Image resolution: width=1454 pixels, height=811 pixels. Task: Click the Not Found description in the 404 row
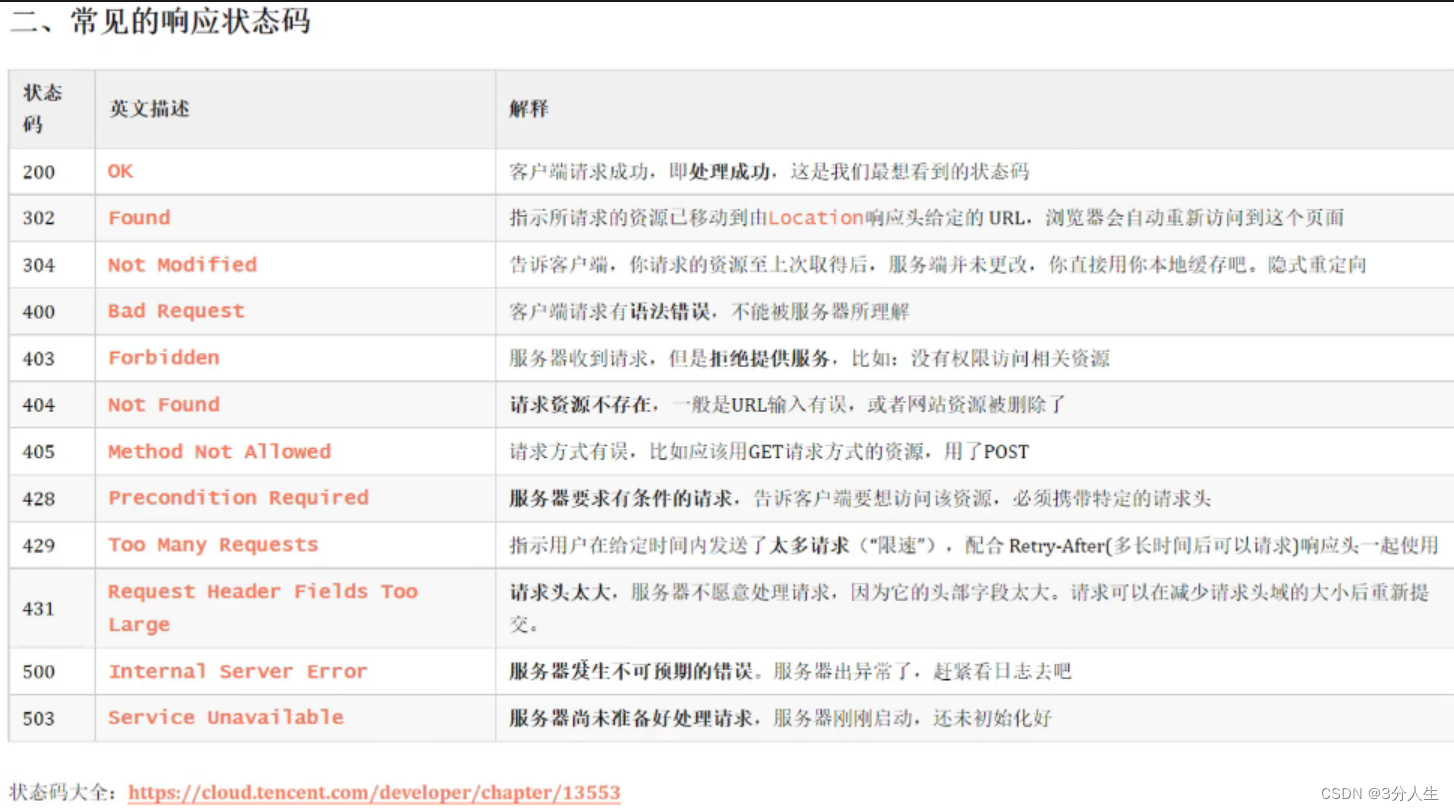164,405
